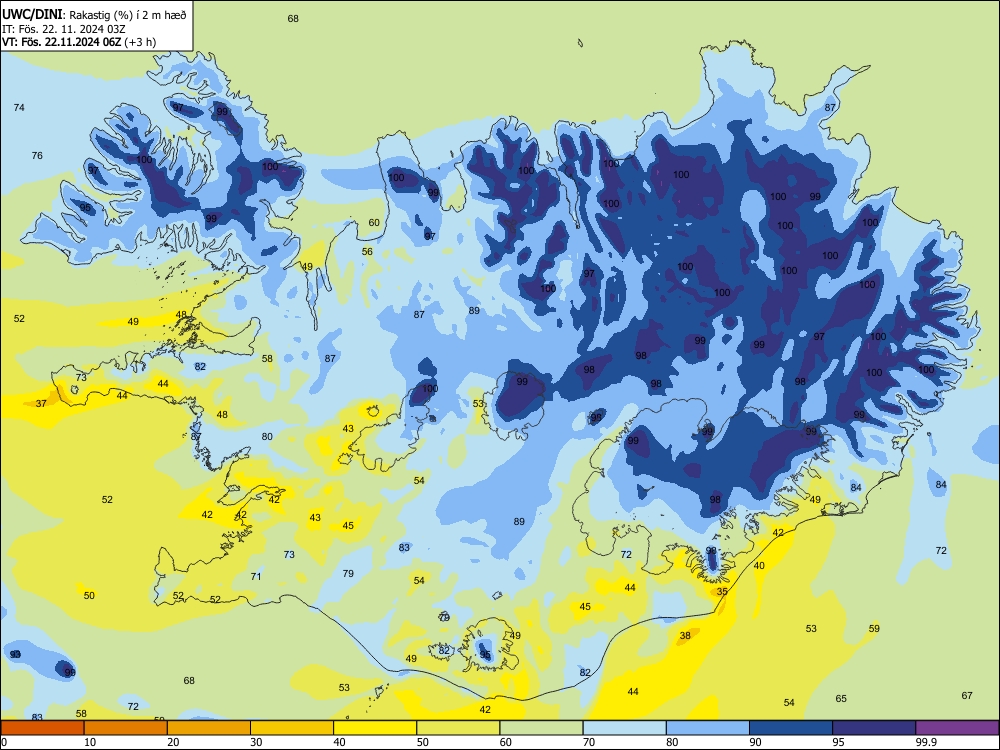Click the 'VT: Fös. 22.11.2024 06Z' line
Image resolution: width=1000 pixels, height=750 pixels.
click(x=61, y=42)
